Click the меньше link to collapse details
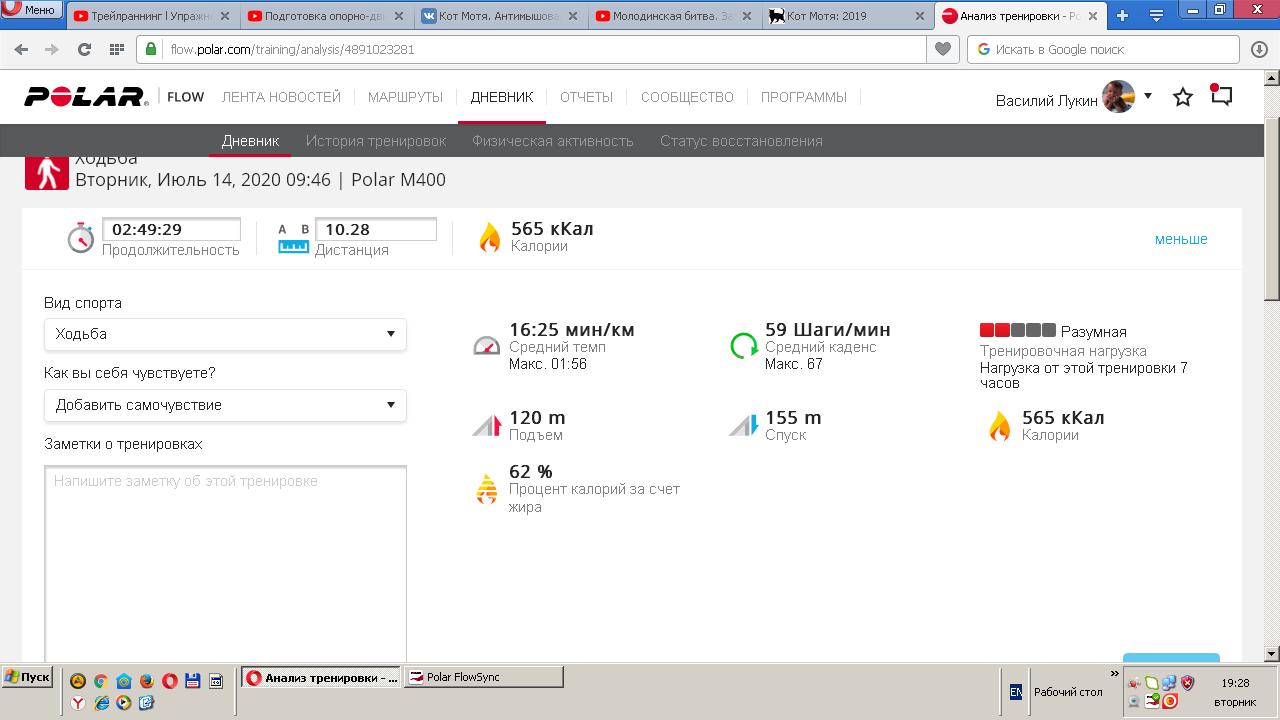 tap(1181, 239)
